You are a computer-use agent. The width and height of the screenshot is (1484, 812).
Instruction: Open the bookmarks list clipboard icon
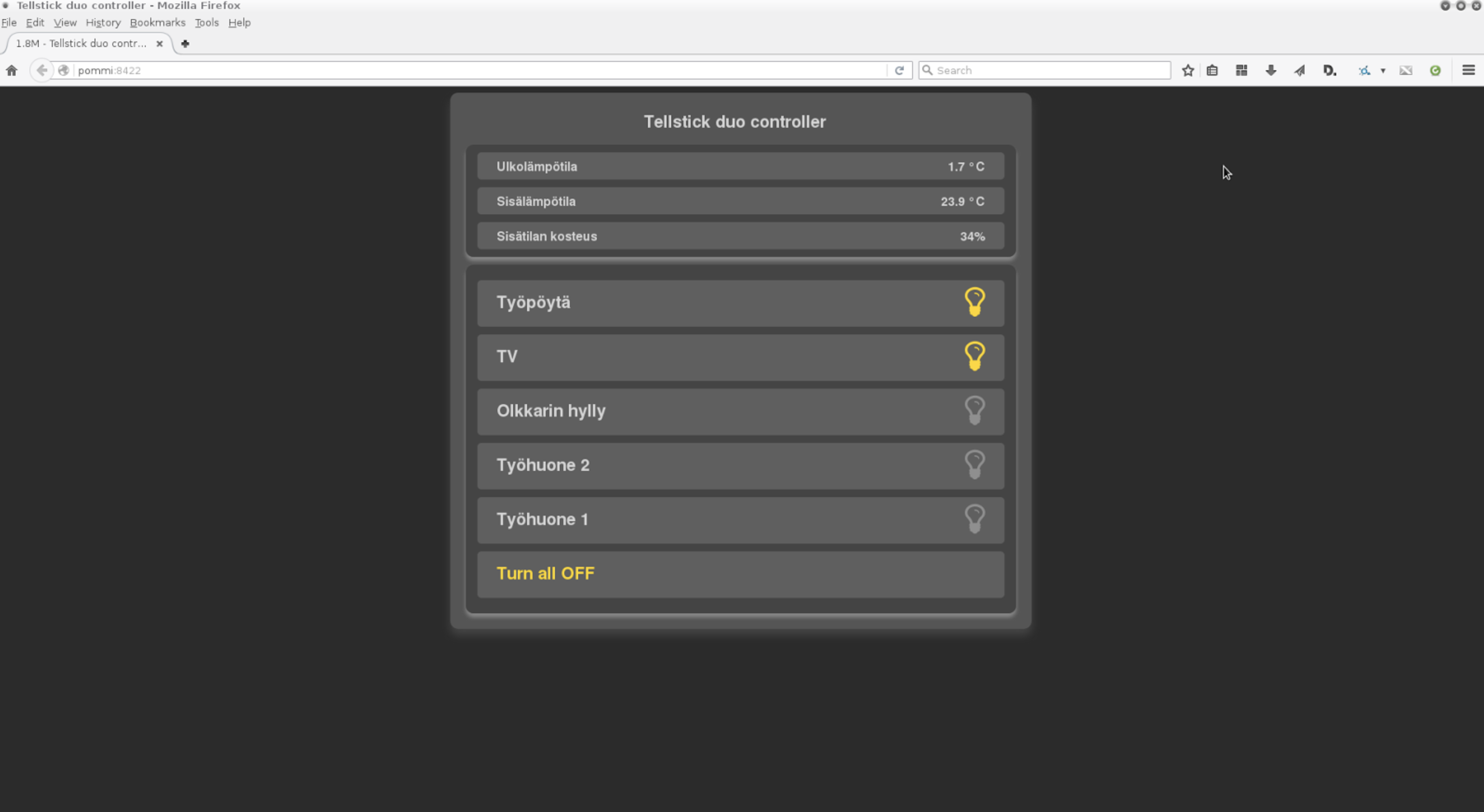(1212, 70)
